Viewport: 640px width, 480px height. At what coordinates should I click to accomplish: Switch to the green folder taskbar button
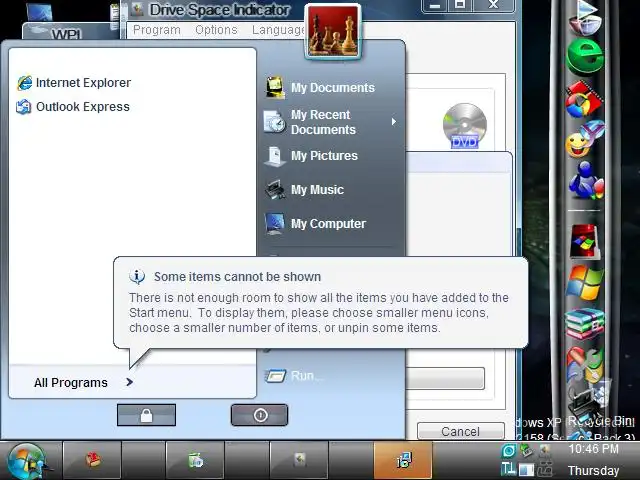coord(195,460)
